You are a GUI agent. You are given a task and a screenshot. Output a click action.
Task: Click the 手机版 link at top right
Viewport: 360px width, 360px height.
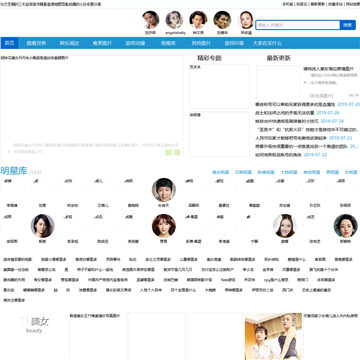pos(287,4)
